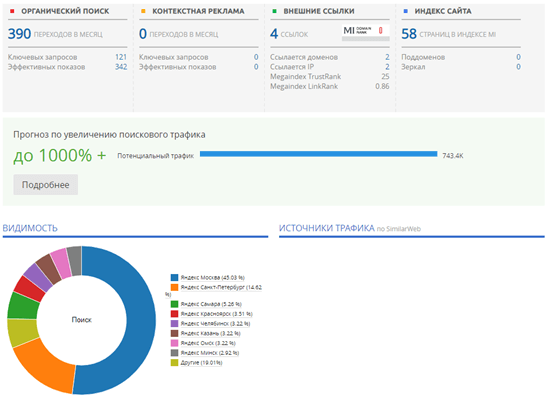Open the ИНДЕКС САЙТА section heading

click(443, 11)
